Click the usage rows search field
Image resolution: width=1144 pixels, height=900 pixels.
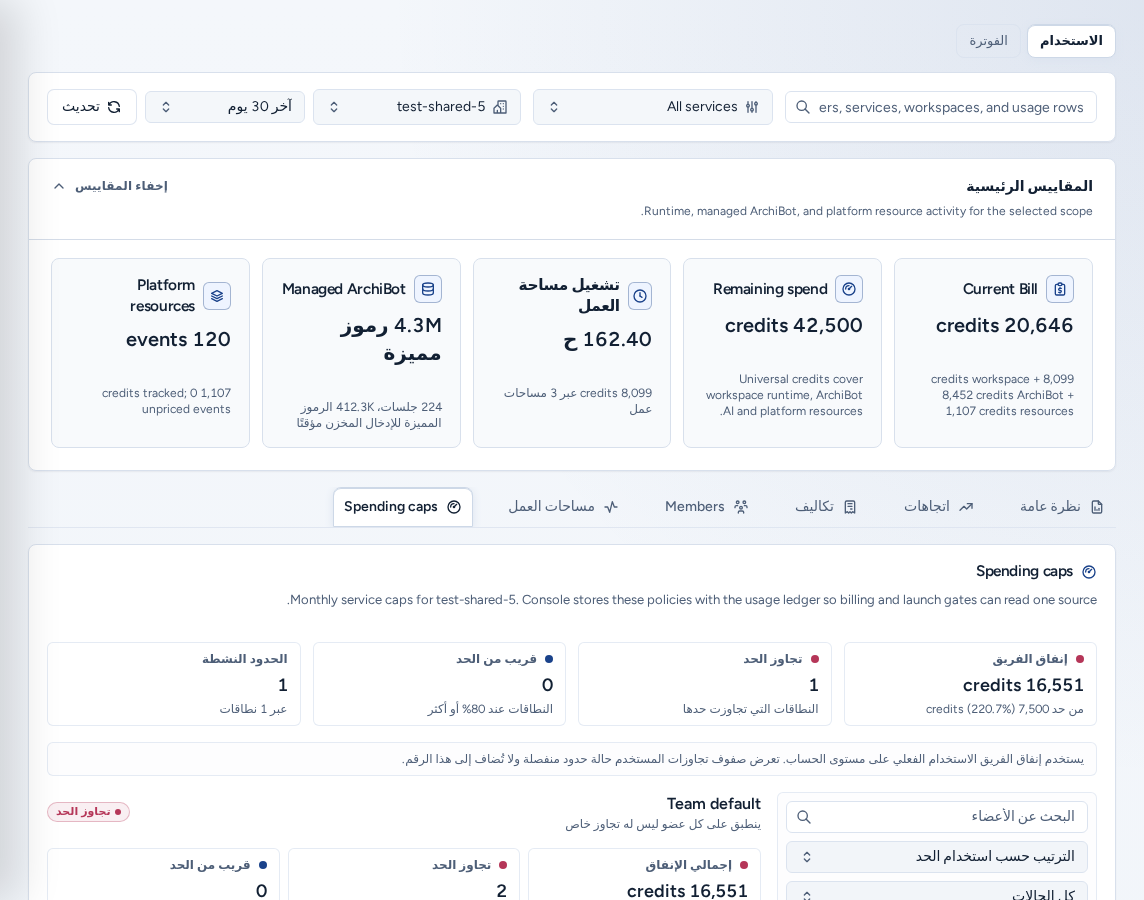click(x=940, y=107)
